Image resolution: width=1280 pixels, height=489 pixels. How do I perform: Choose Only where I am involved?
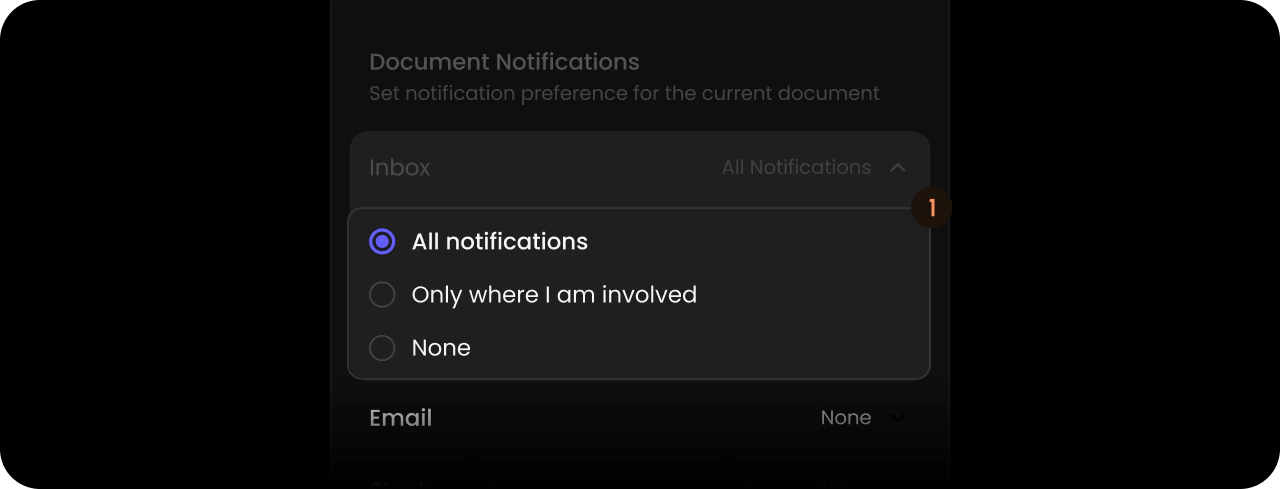click(382, 295)
